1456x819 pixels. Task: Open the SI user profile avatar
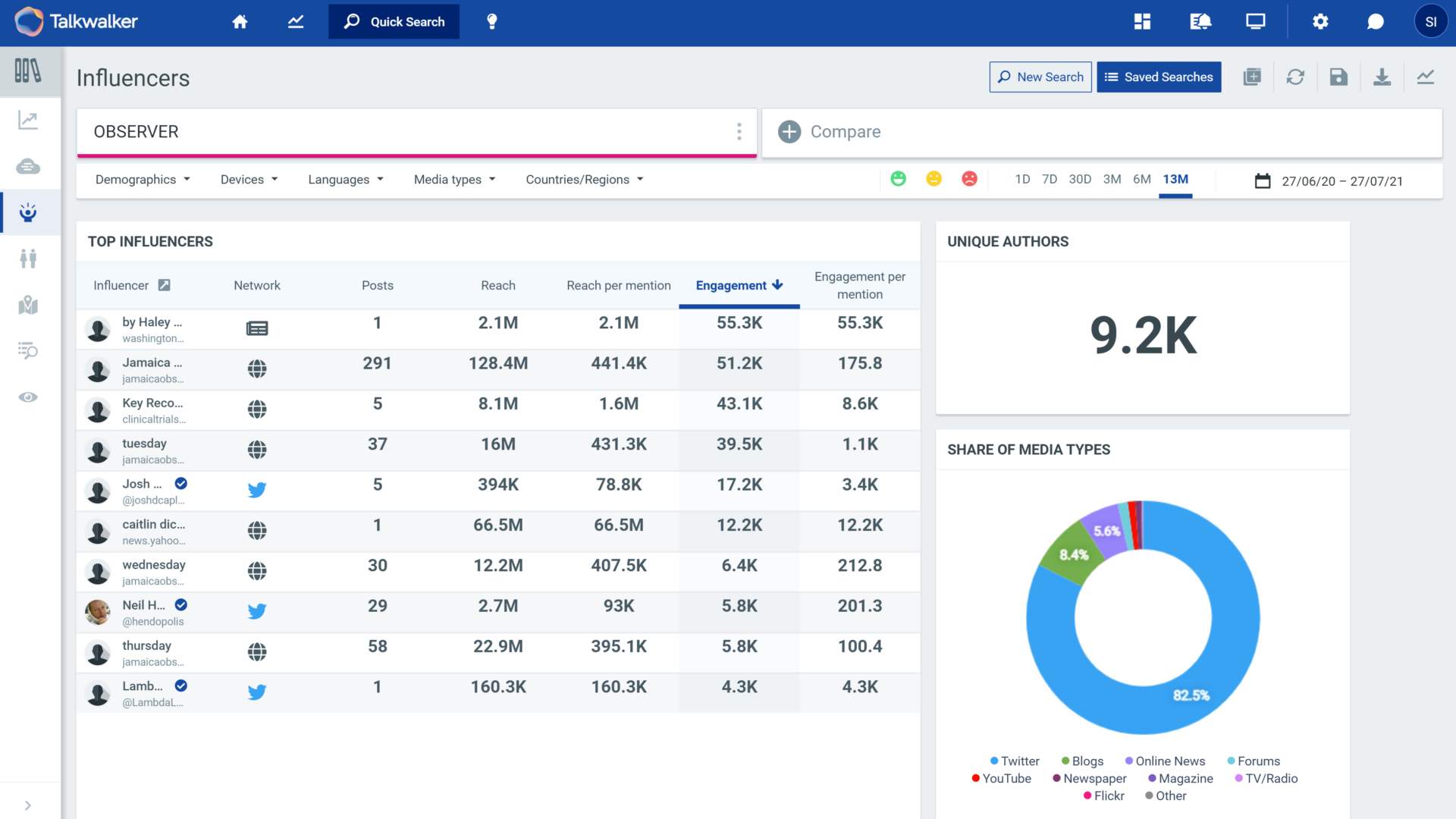point(1430,21)
